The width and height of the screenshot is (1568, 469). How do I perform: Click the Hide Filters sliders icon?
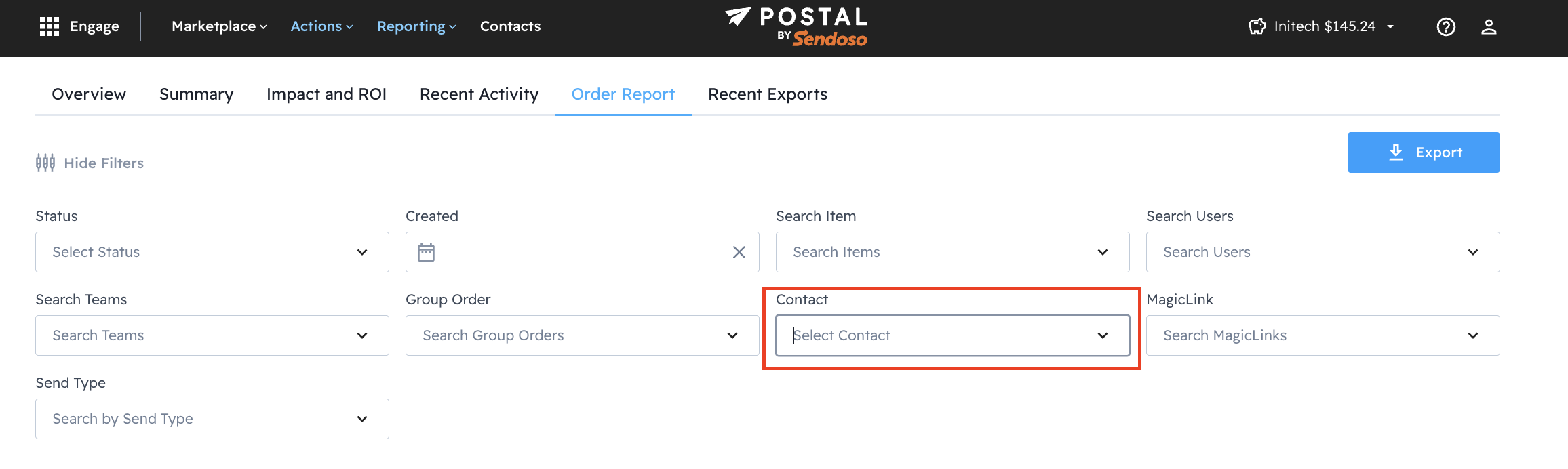point(45,163)
